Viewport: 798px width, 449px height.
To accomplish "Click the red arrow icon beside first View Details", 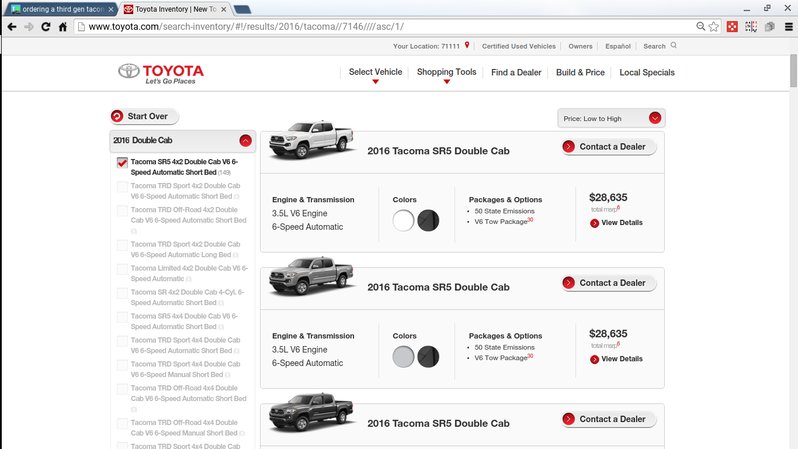I will tap(594, 223).
